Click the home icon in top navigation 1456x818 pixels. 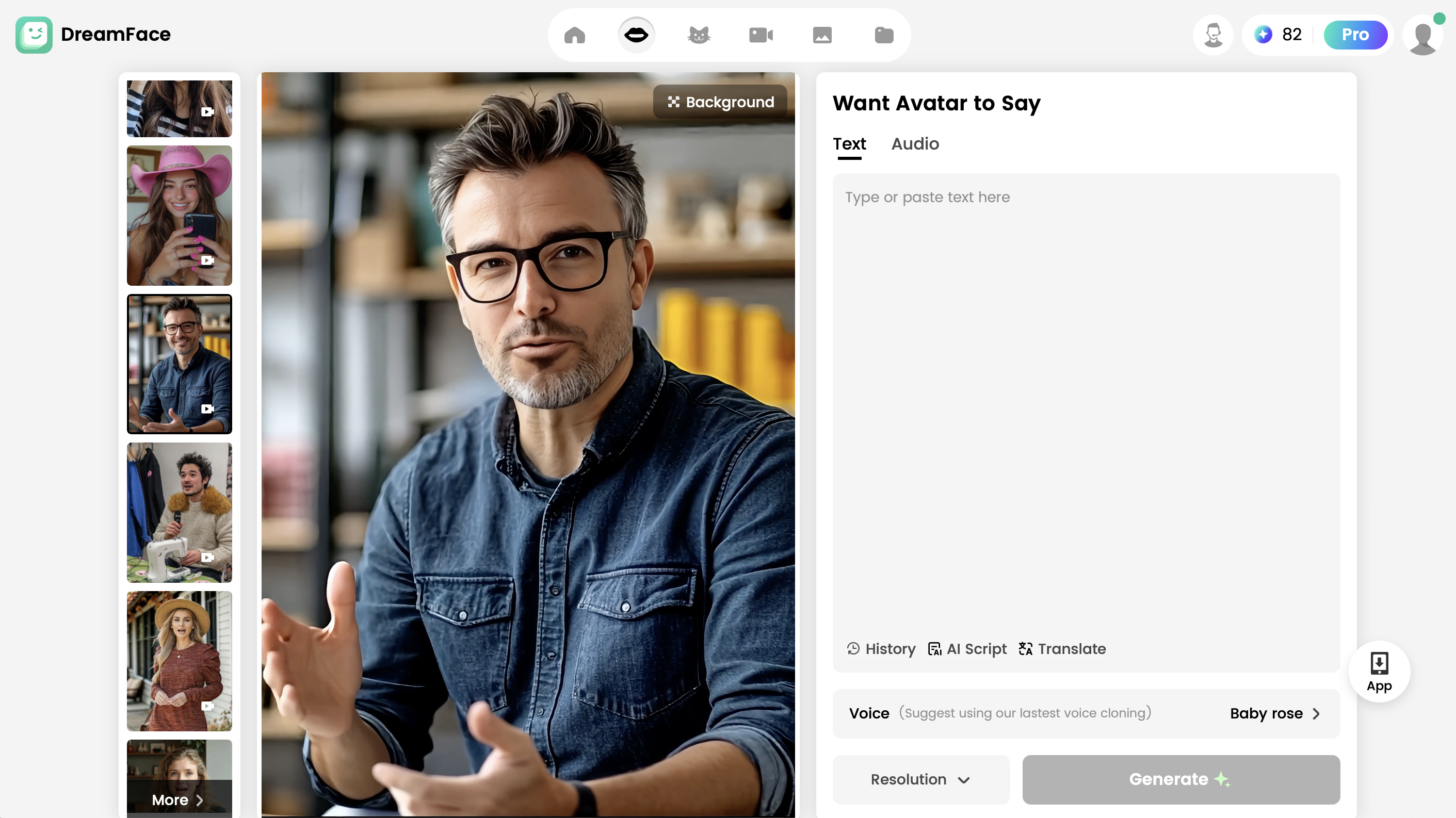574,35
